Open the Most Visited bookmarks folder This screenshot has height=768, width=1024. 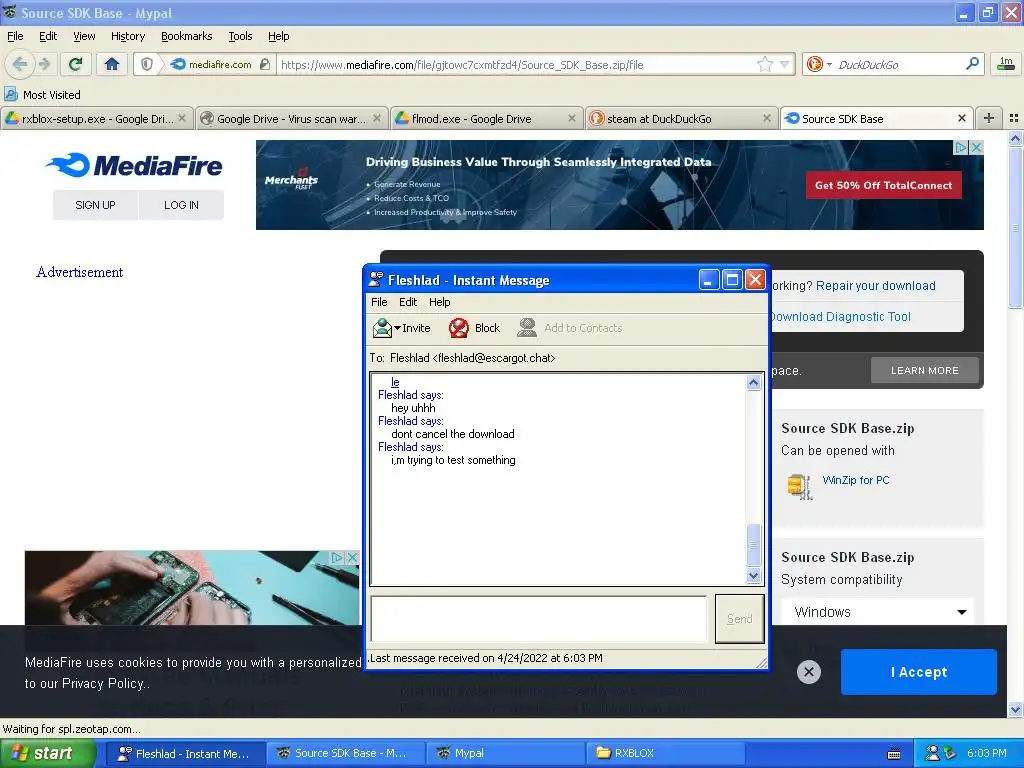(43, 95)
